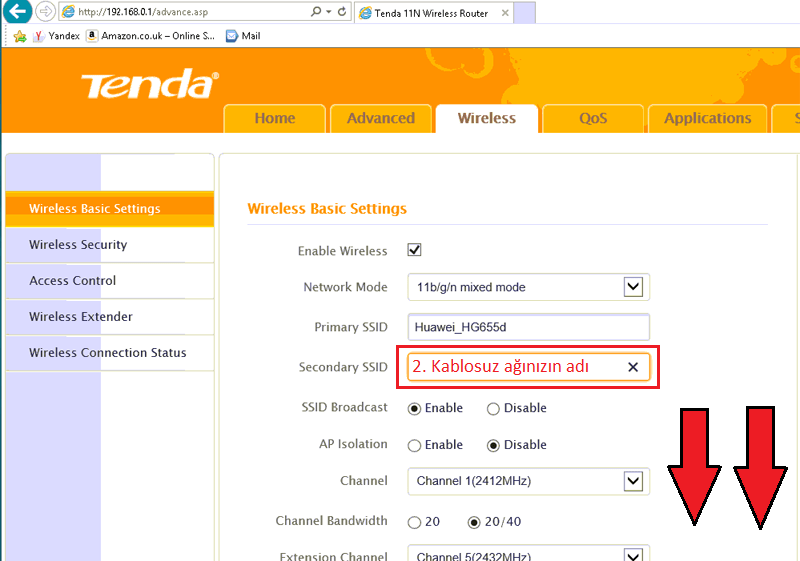Viewport: 800px width, 561px height.
Task: Click the Primary SSID input field
Action: pyautogui.click(x=529, y=327)
